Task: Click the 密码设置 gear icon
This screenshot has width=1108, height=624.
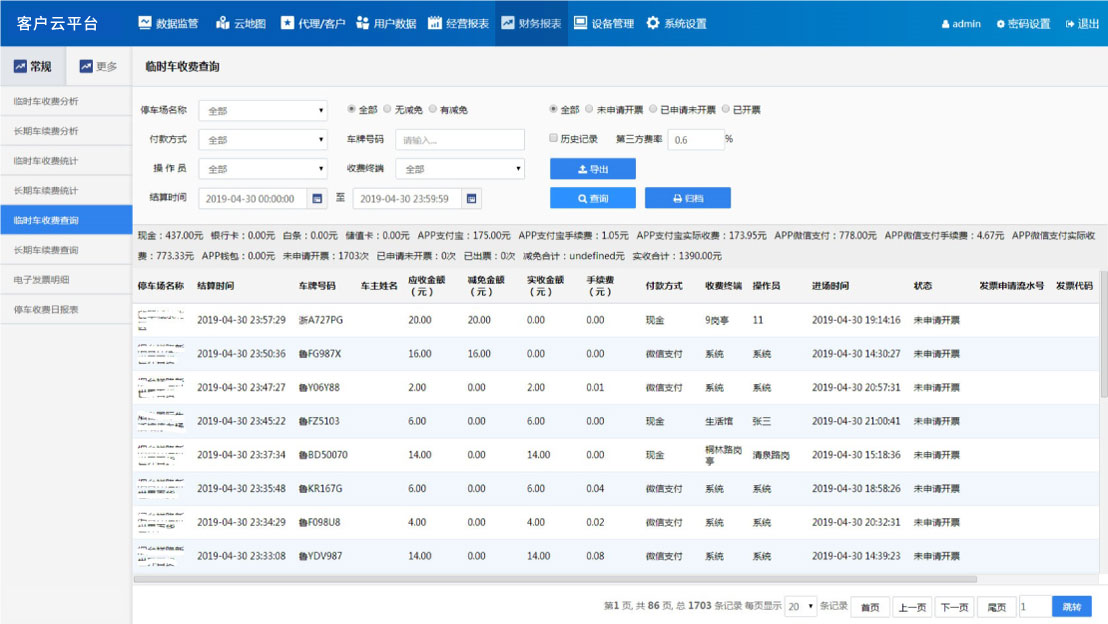Action: pos(1001,24)
